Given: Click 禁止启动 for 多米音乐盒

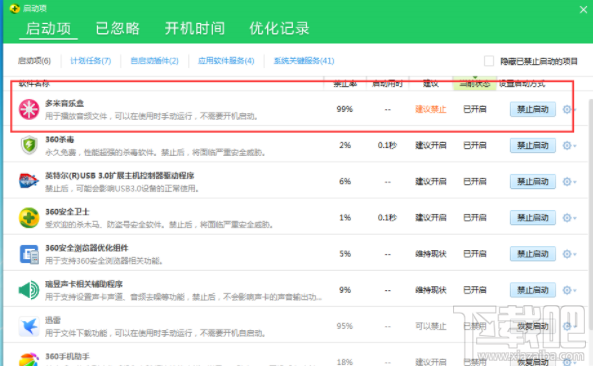Looking at the screenshot, I should coord(532,109).
